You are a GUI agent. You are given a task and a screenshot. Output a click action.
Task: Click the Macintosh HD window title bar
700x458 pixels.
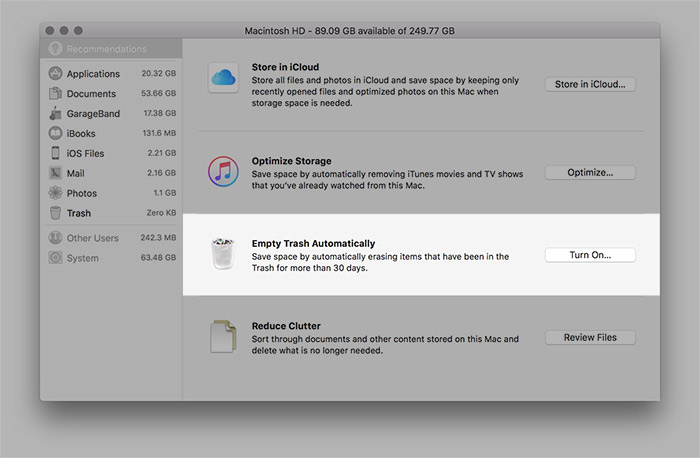(350, 31)
